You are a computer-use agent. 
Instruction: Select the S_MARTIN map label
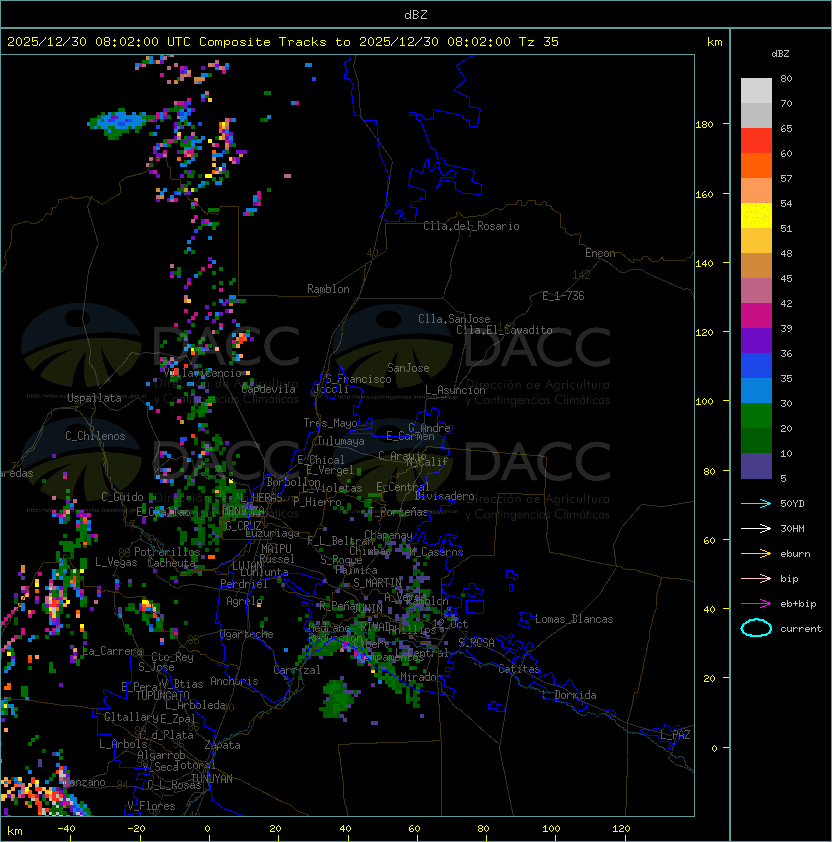click(x=377, y=583)
